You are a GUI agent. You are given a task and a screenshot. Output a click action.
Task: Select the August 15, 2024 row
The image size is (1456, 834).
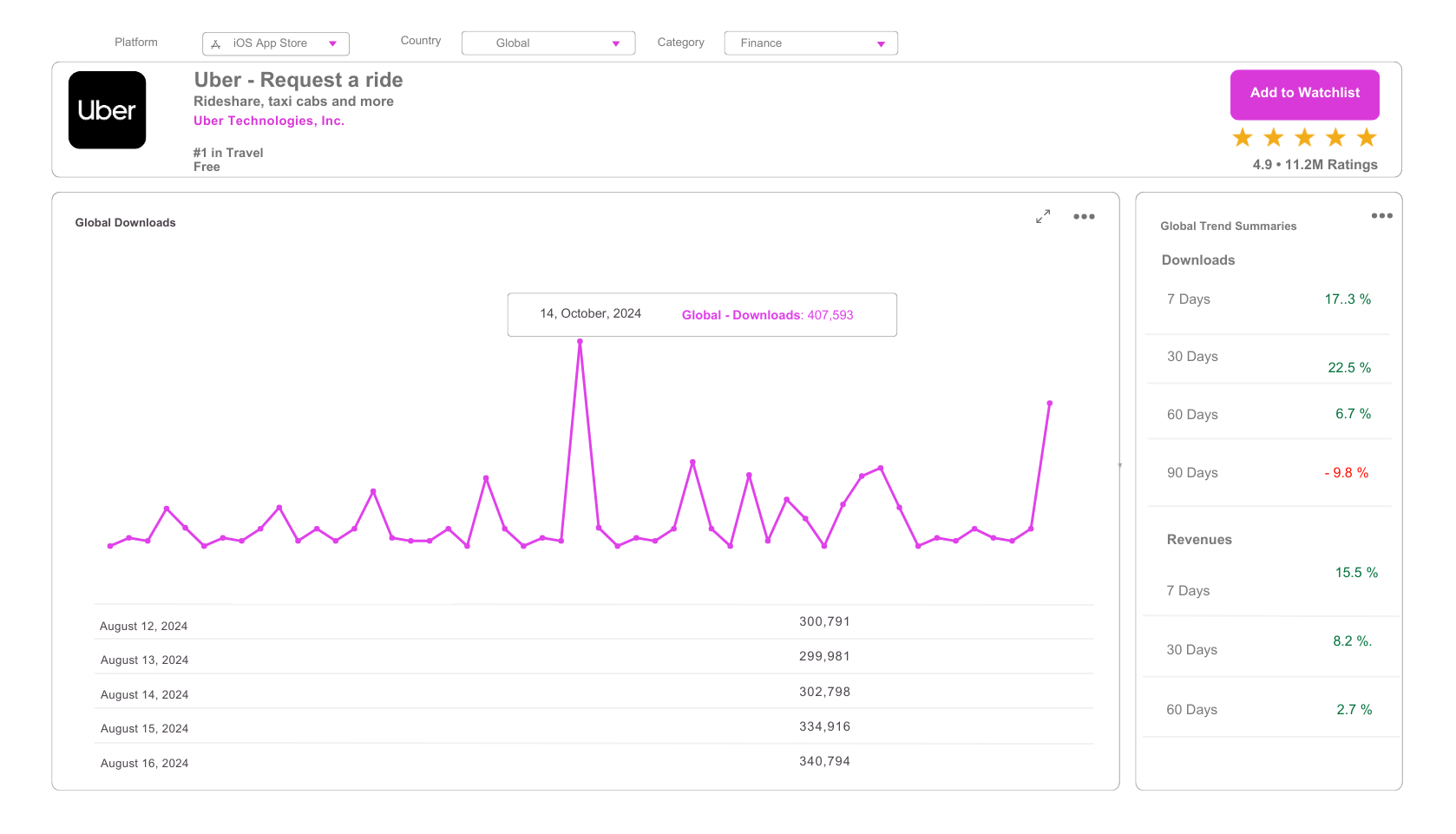[594, 726]
